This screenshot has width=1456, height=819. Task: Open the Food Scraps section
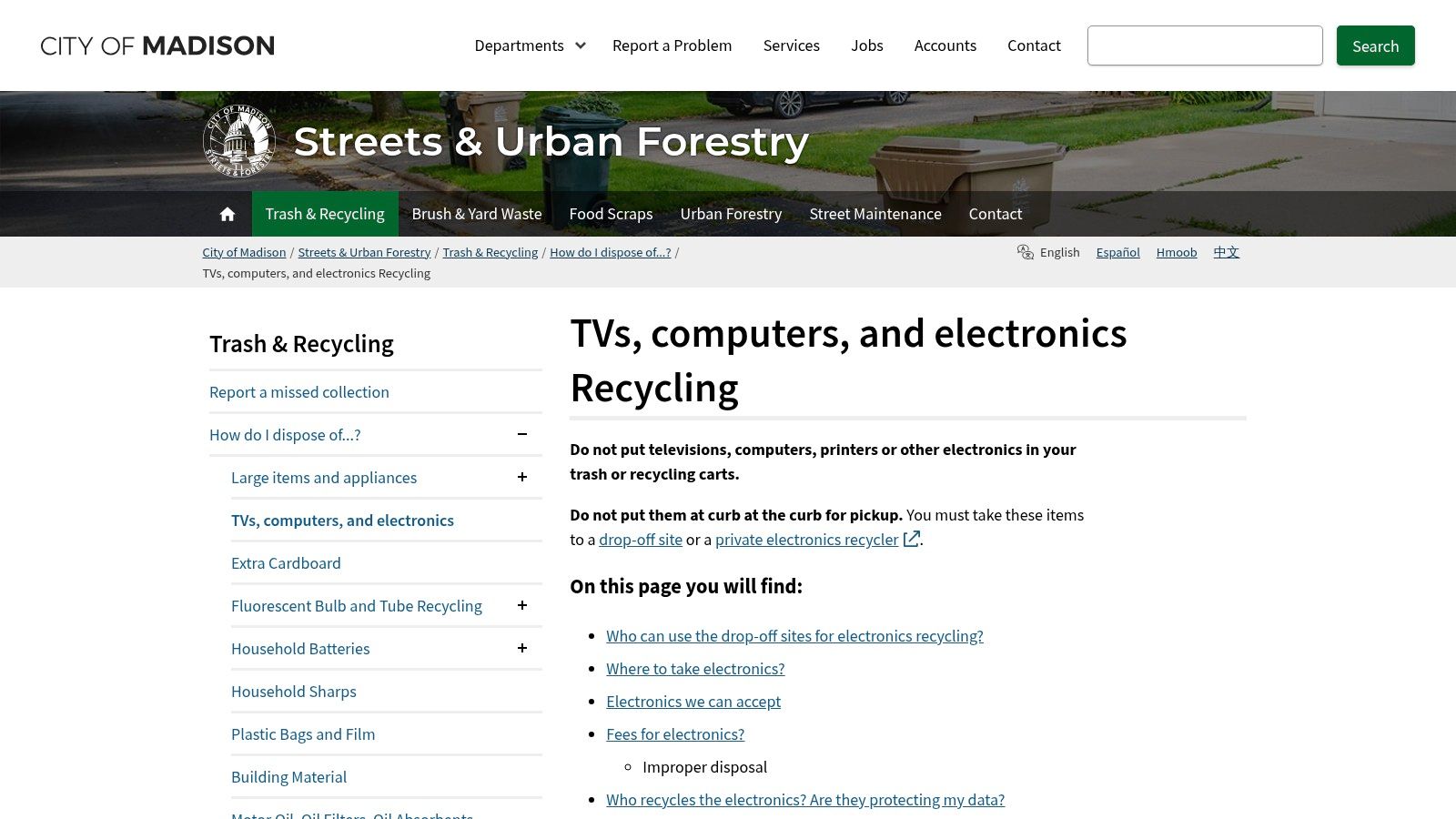tap(611, 214)
